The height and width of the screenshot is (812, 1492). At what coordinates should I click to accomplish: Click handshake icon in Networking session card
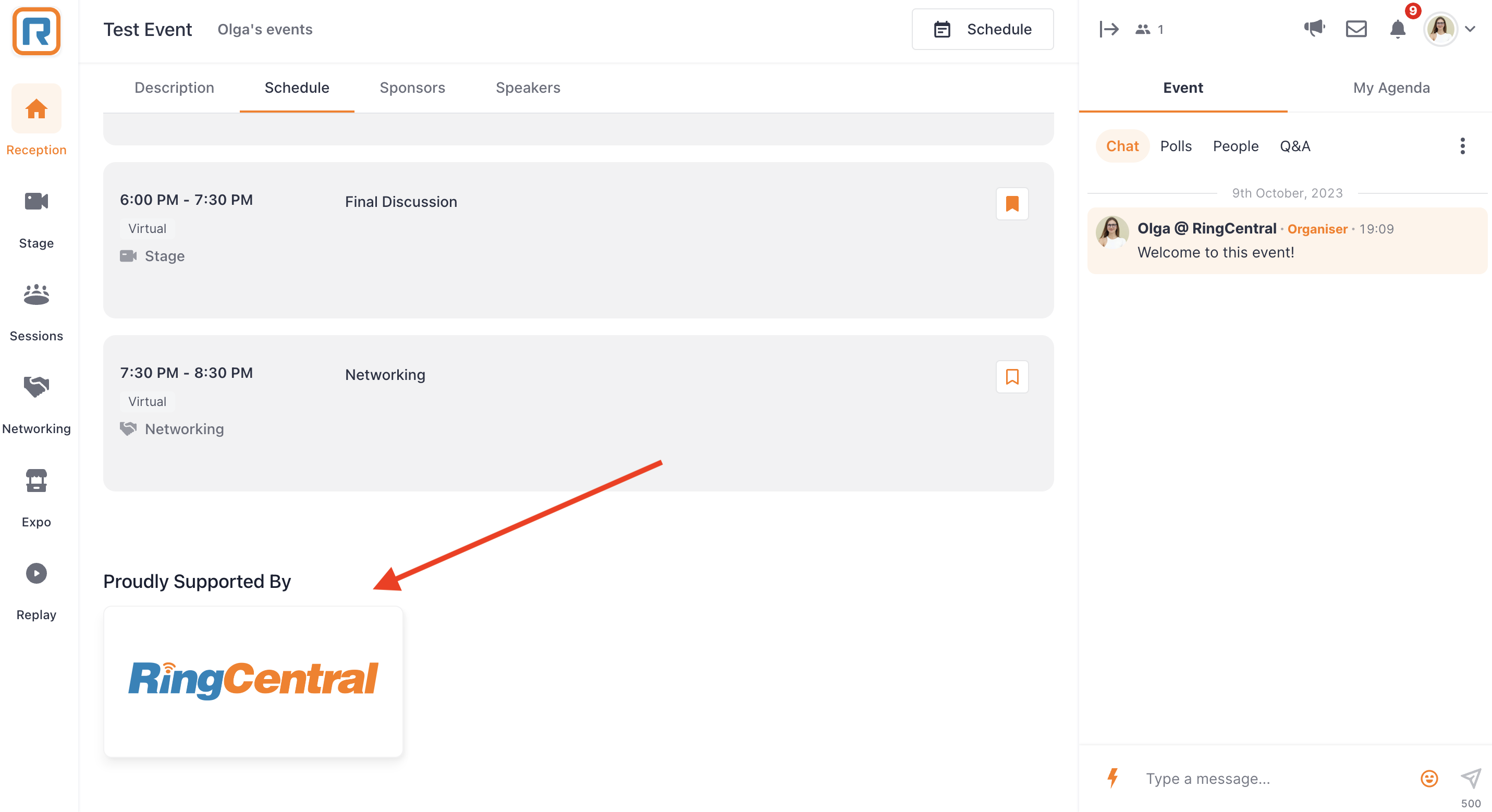[x=128, y=428]
